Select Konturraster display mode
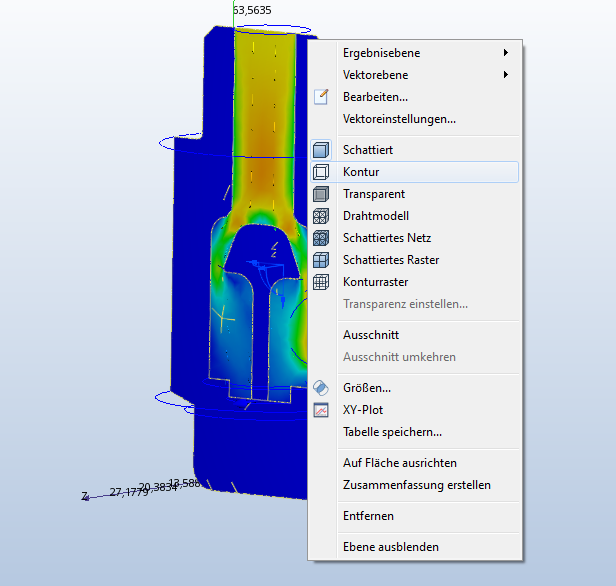Viewport: 616px width, 586px height. click(415, 282)
